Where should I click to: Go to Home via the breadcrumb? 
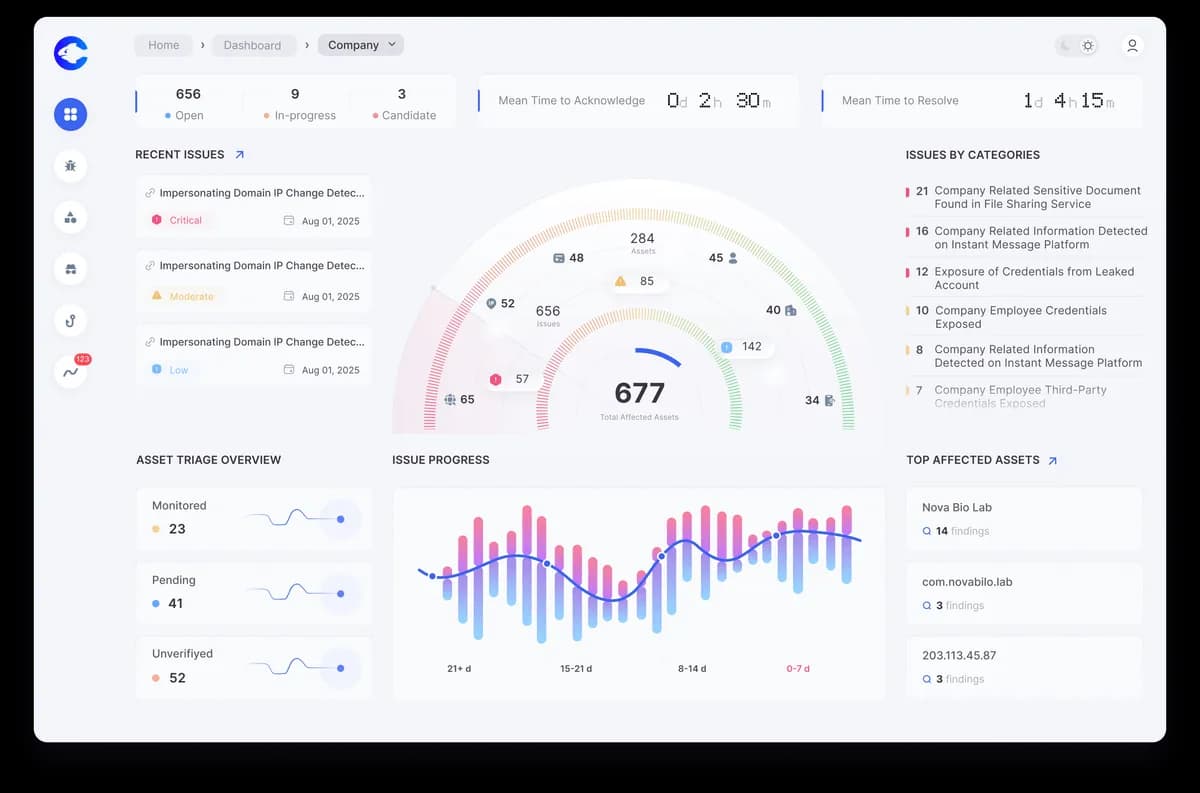(163, 45)
